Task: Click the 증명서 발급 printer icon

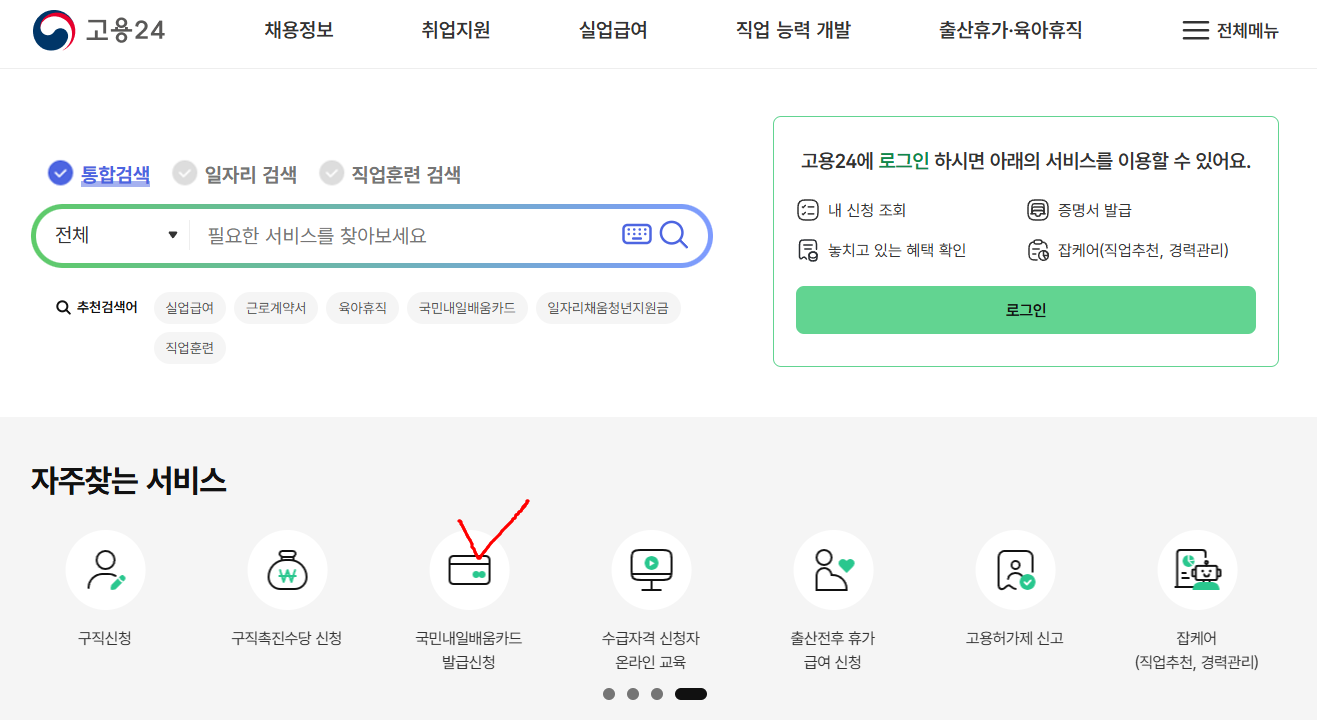Action: point(1037,210)
